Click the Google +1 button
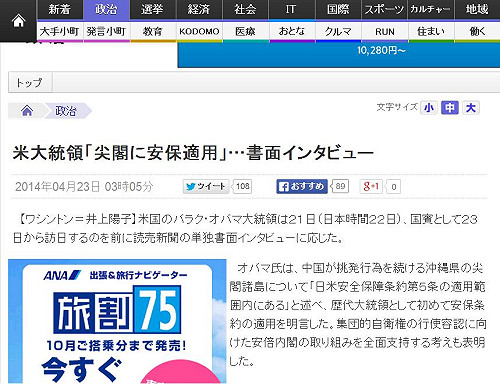500x384 pixels. click(x=371, y=186)
